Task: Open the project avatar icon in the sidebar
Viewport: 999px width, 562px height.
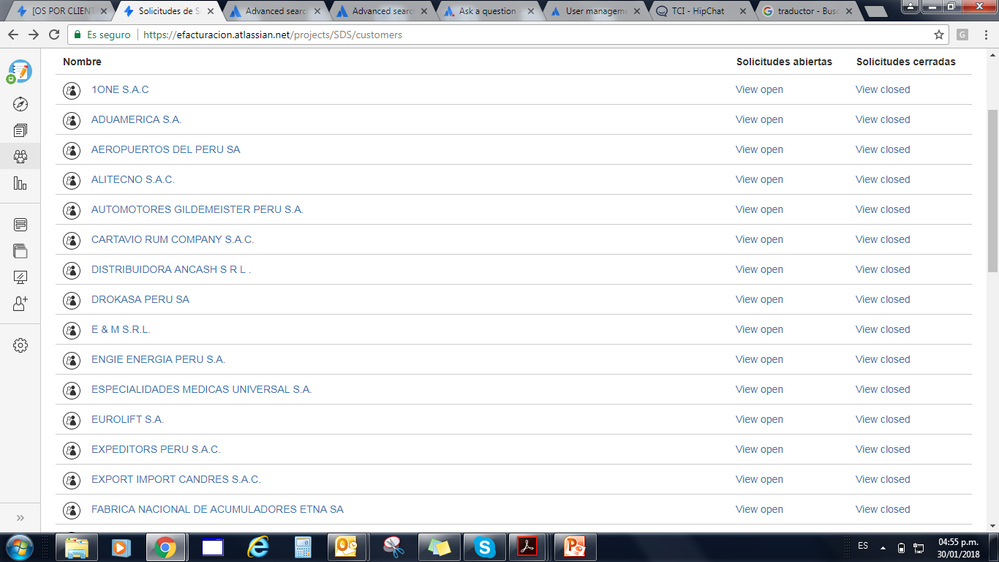Action: 20,71
